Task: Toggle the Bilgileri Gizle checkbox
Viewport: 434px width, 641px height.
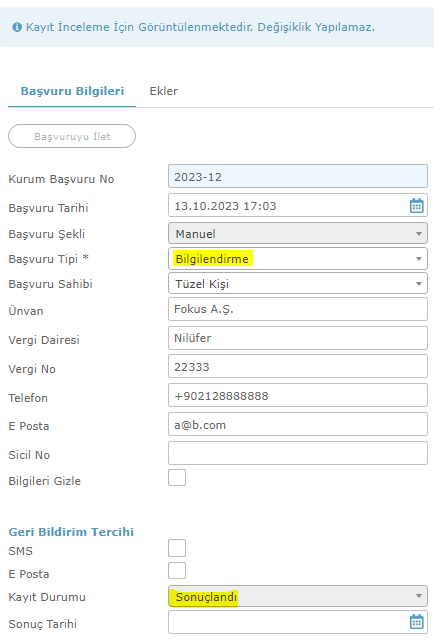Action: point(177,477)
